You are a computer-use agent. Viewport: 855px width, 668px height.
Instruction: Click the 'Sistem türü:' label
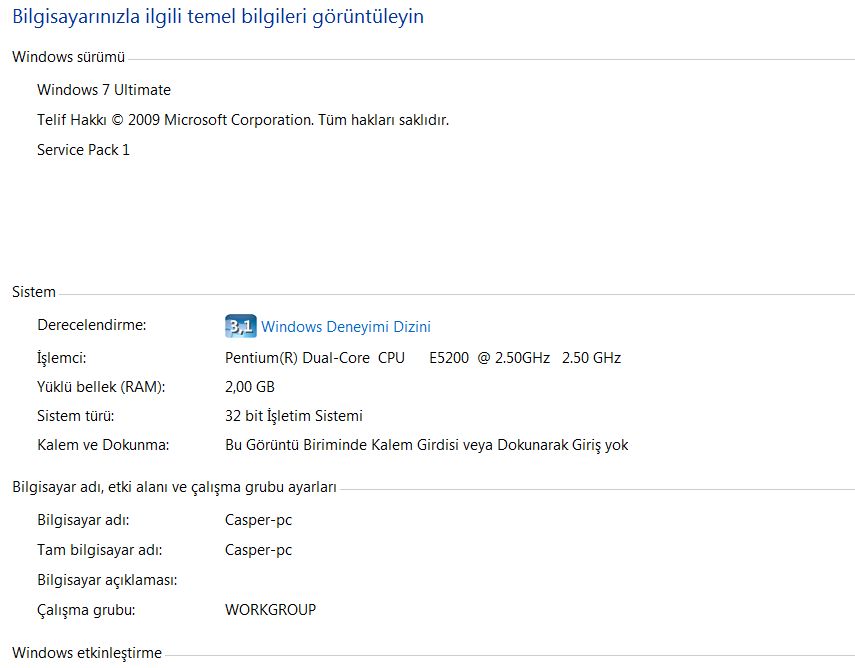[x=75, y=416]
